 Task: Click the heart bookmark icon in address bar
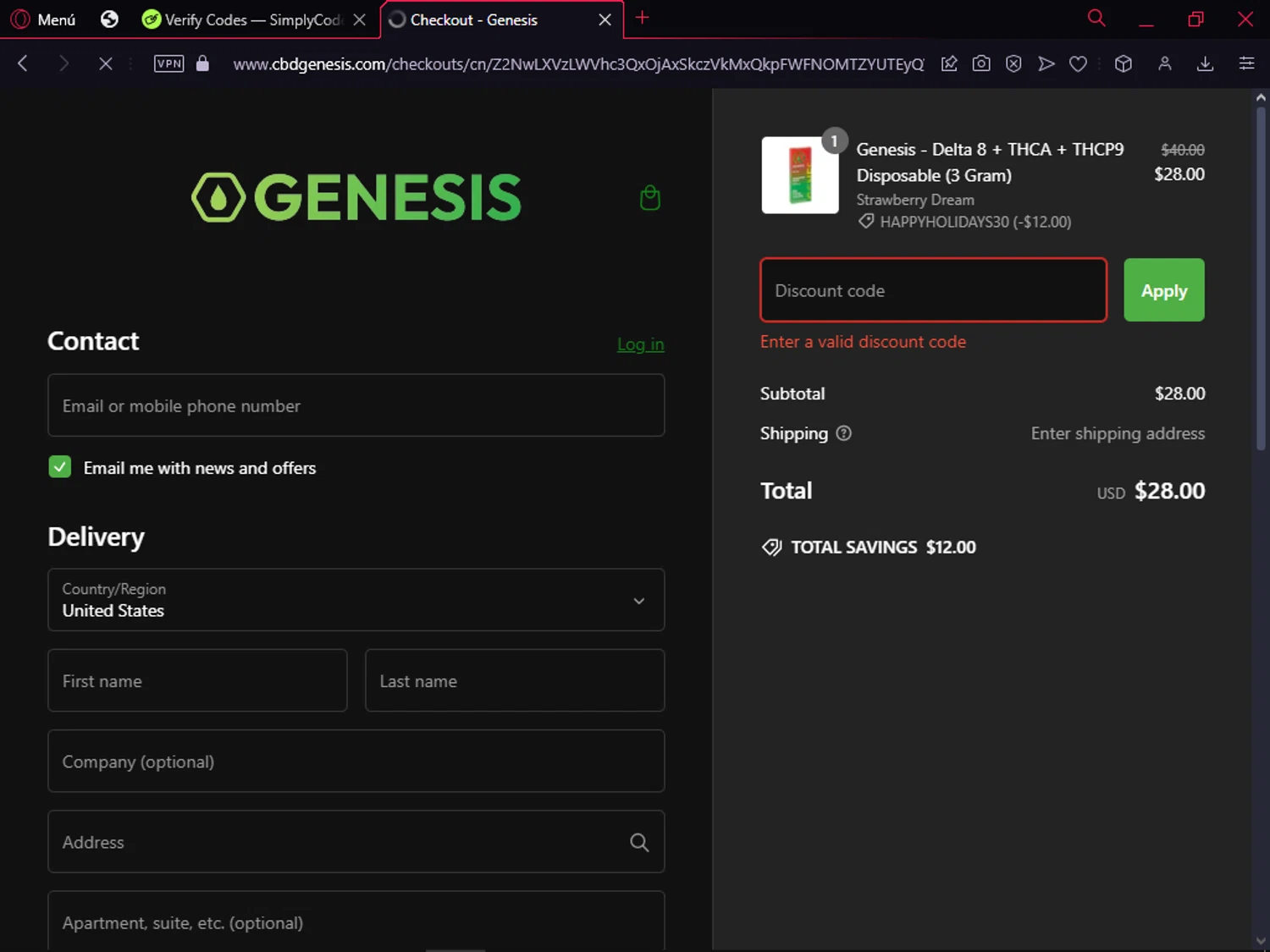1078,63
